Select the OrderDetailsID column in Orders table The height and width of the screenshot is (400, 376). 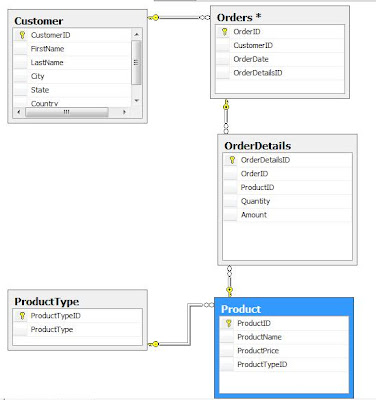[280, 73]
